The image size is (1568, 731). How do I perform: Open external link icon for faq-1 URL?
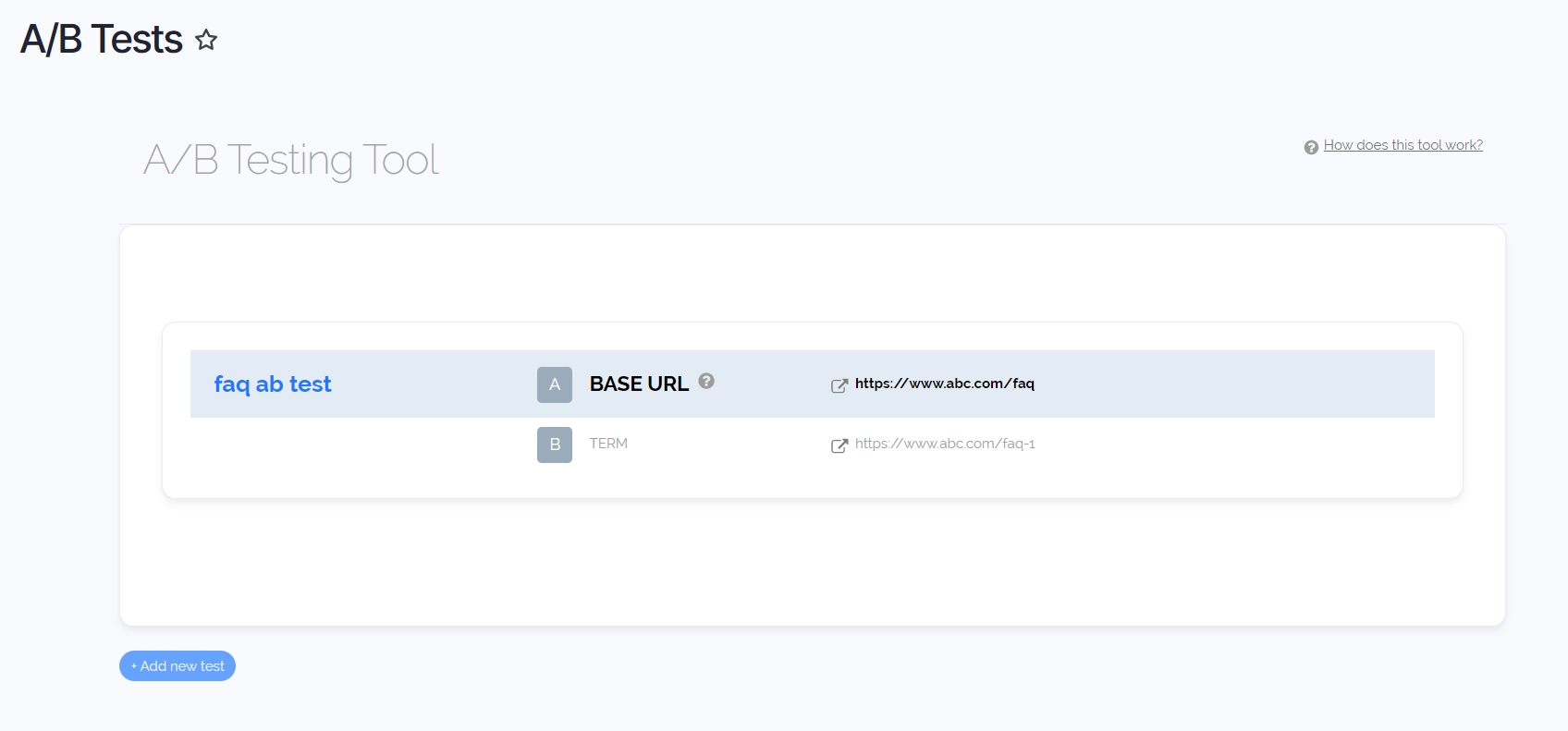pyautogui.click(x=839, y=445)
